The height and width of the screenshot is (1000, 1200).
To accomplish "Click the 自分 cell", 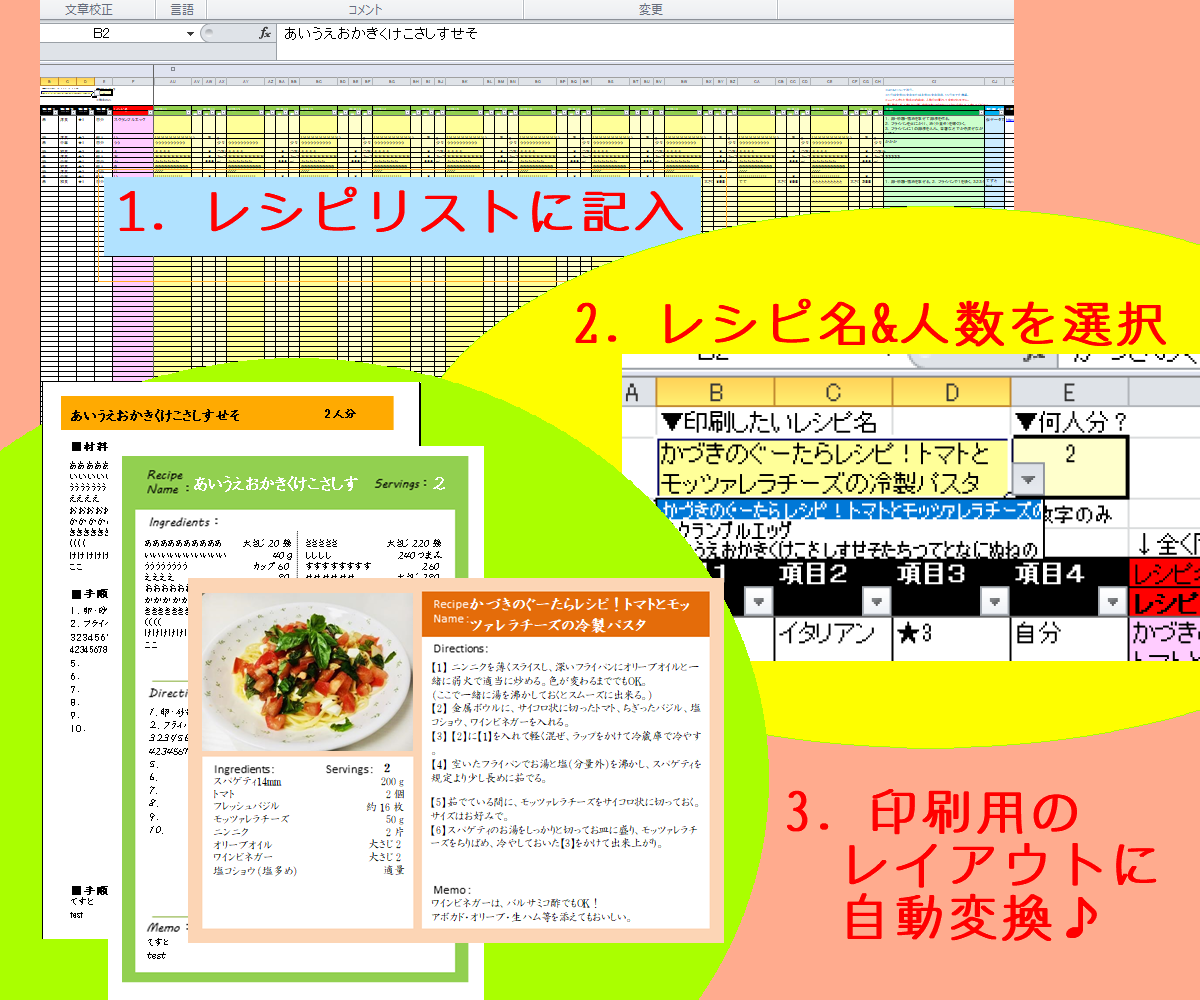I will click(x=1069, y=637).
